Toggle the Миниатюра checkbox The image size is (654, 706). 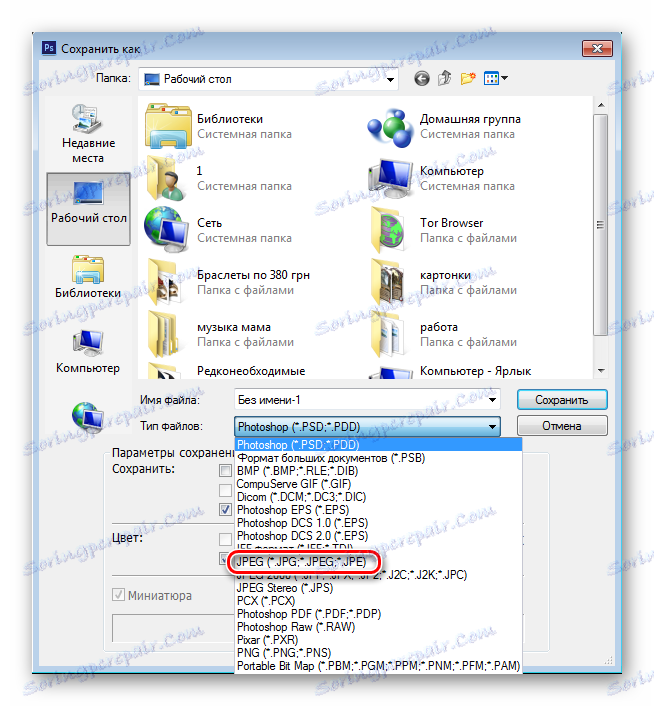click(x=118, y=595)
